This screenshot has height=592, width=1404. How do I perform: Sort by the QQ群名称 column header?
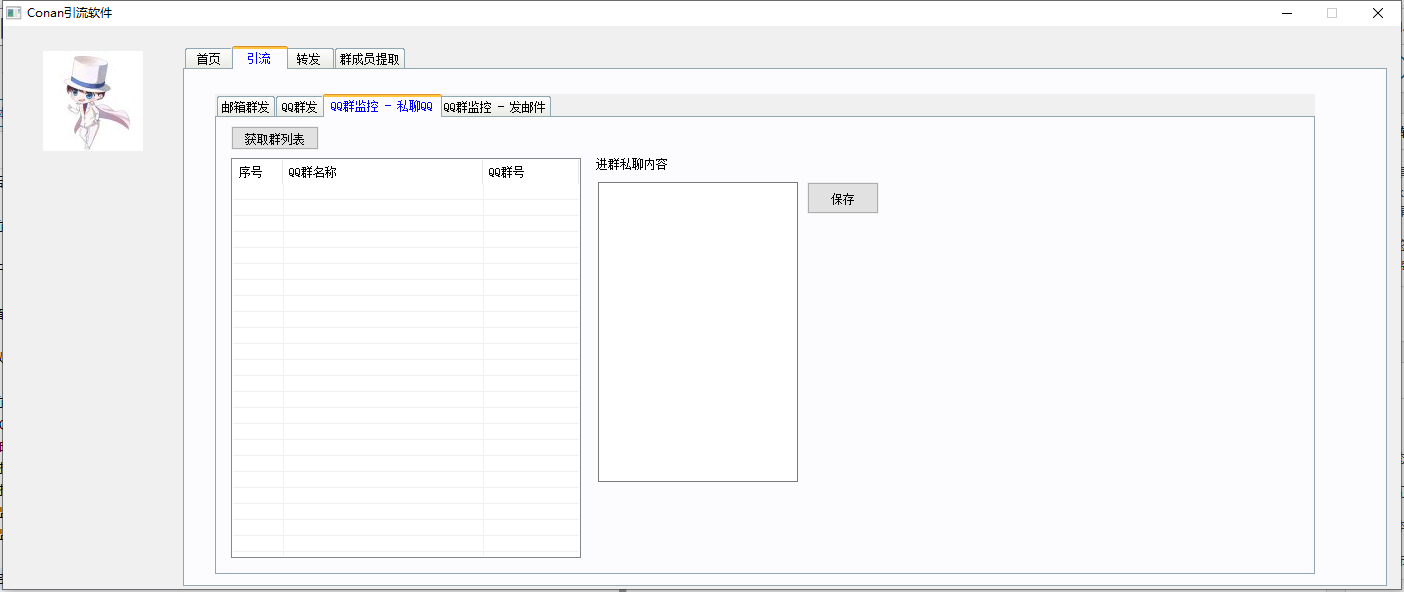(x=382, y=172)
